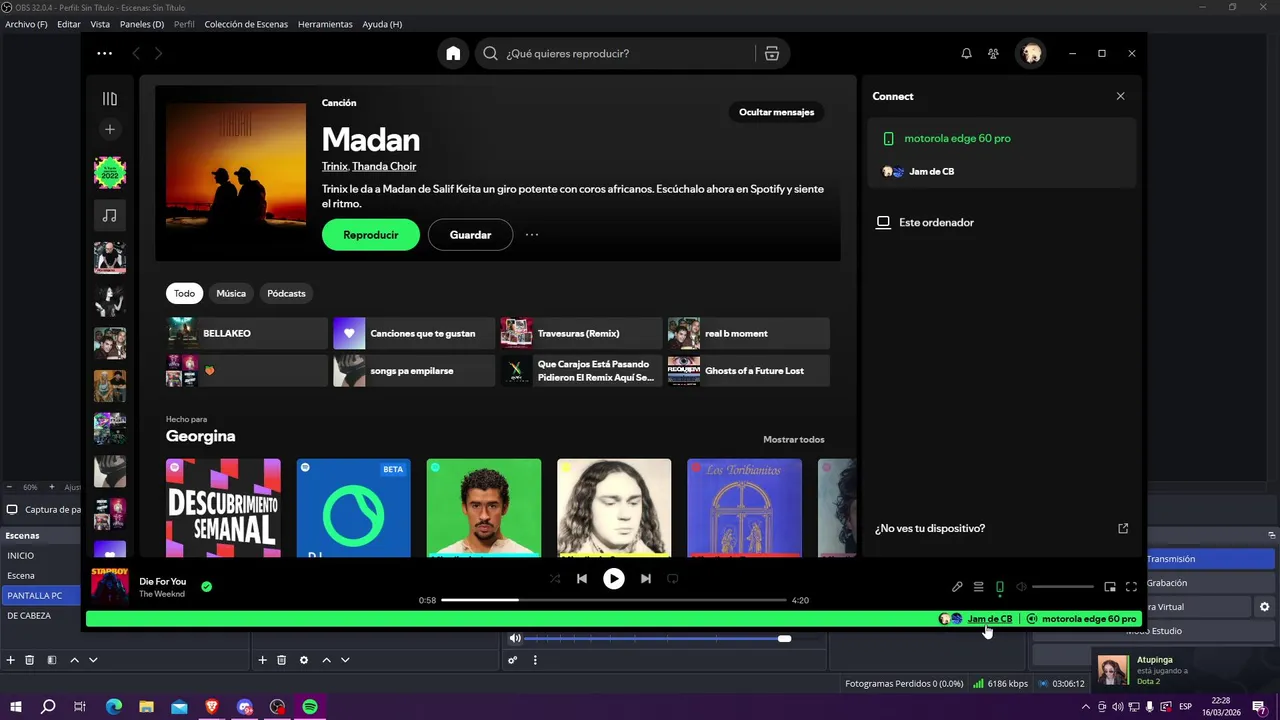Viewport: 1280px width, 720px height.
Task: Skip to previous track
Action: 582,578
